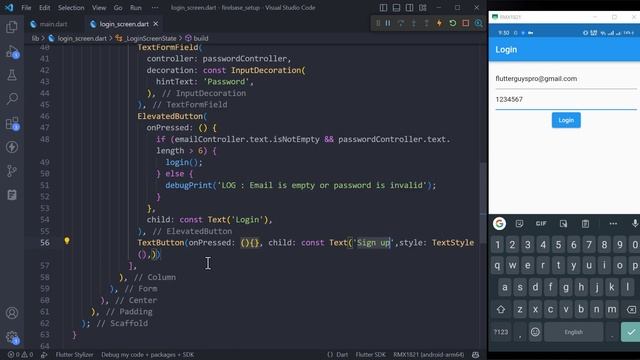Viewport: 640px width, 360px height.
Task: Click Flutter SDK in the status bar
Action: (x=370, y=355)
